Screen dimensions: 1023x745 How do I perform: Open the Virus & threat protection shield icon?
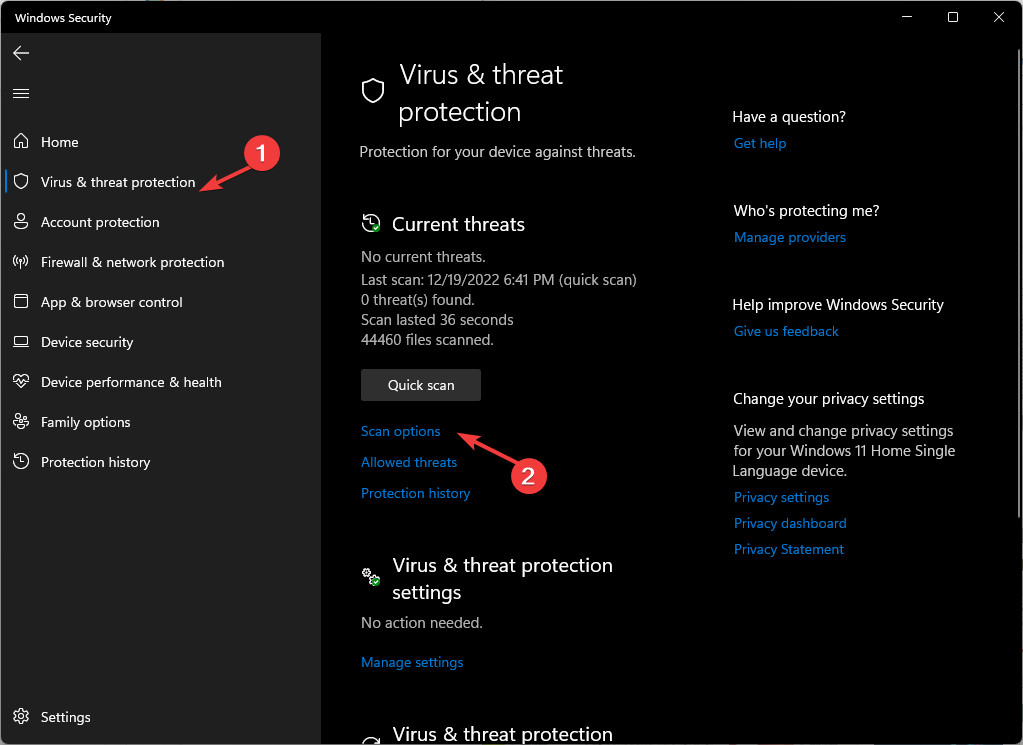(x=20, y=181)
